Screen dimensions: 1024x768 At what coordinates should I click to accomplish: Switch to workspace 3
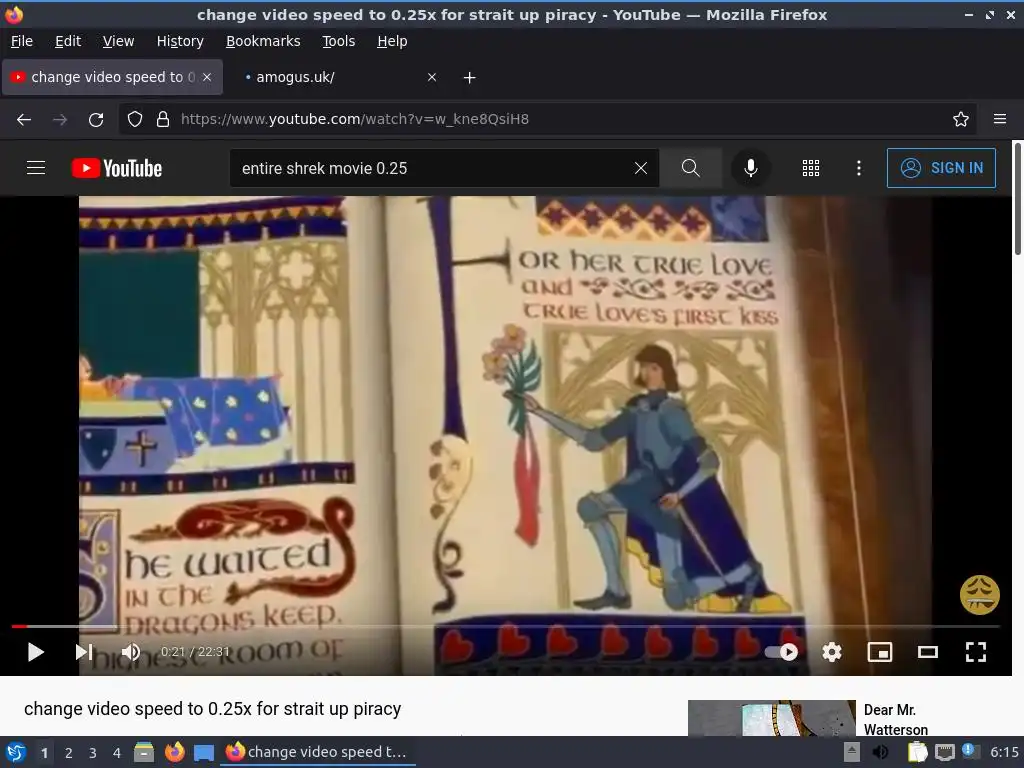click(x=93, y=753)
